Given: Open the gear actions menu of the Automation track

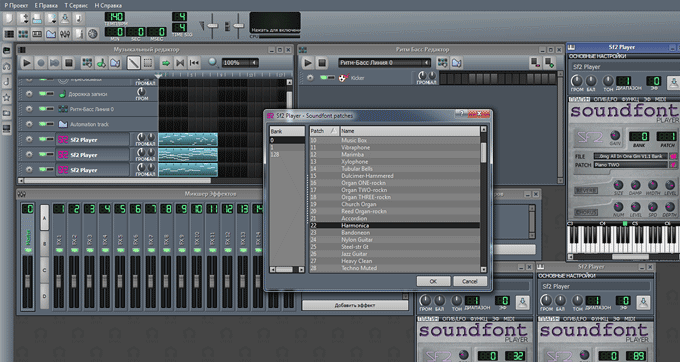Looking at the screenshot, I should [x=29, y=124].
